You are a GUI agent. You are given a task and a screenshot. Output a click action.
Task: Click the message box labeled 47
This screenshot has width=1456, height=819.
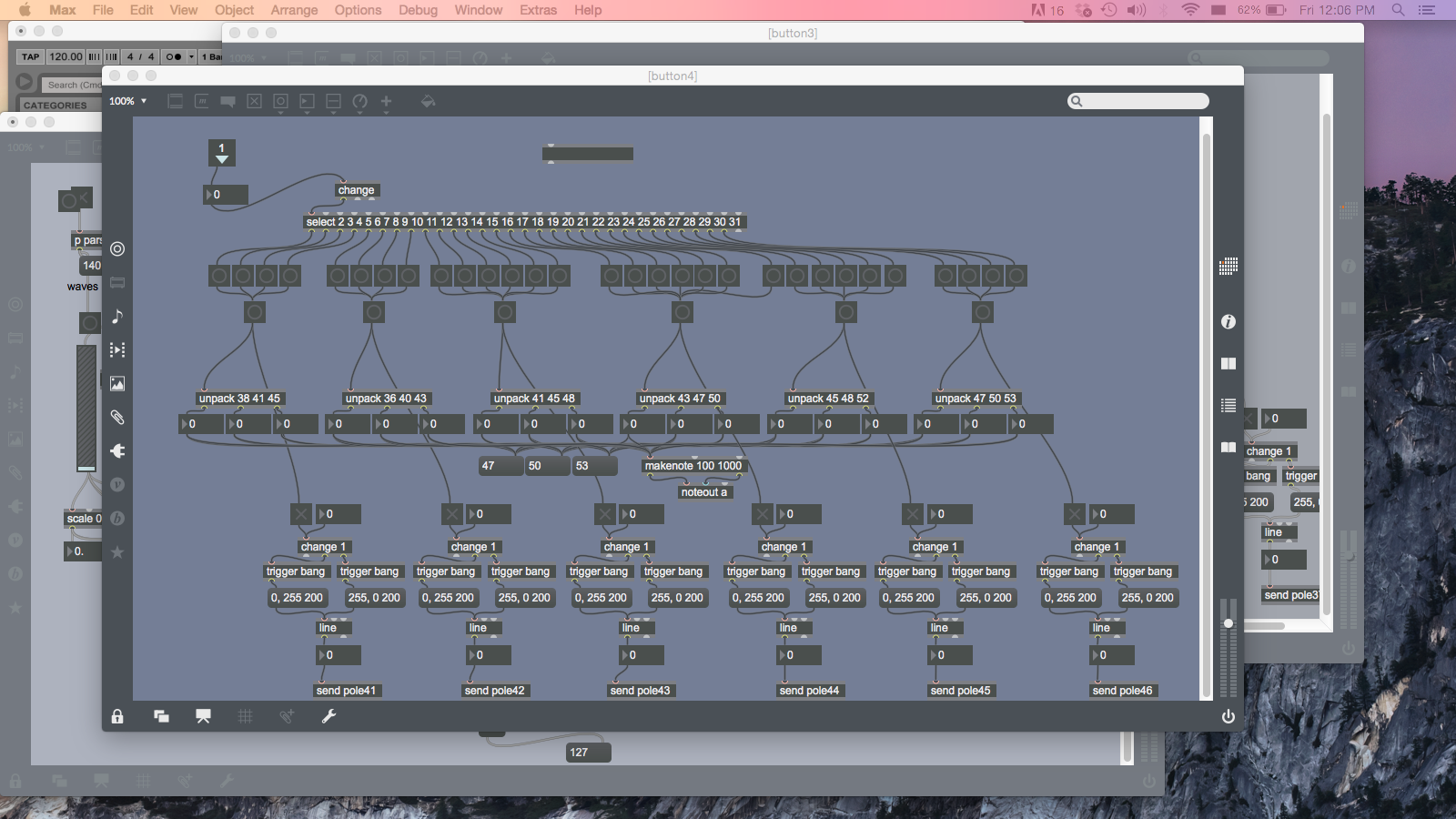coord(500,466)
